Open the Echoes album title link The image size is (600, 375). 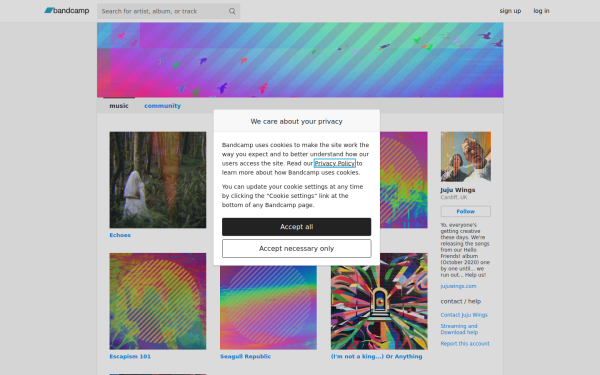click(120, 235)
